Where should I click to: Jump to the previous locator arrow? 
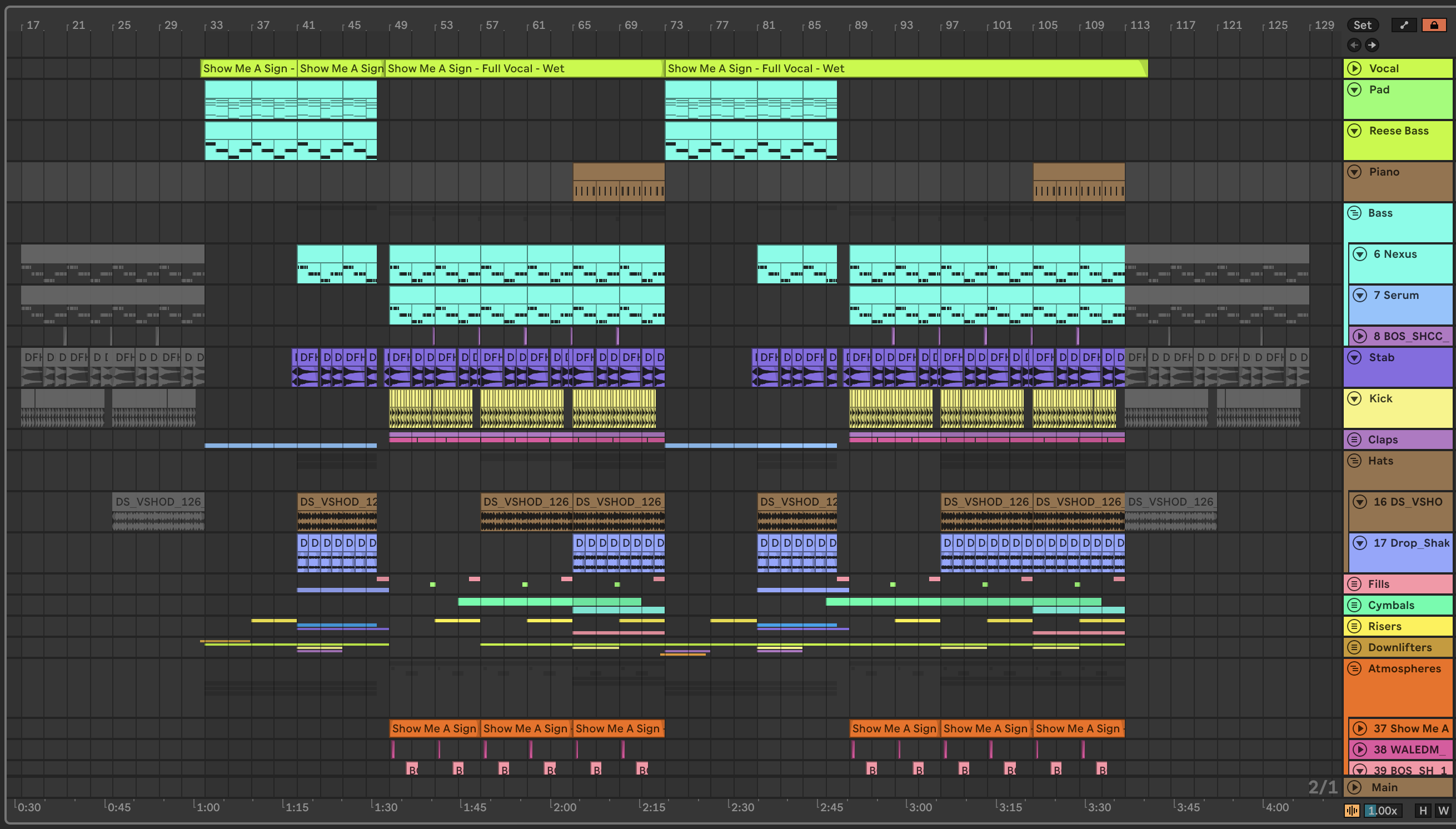click(1354, 44)
